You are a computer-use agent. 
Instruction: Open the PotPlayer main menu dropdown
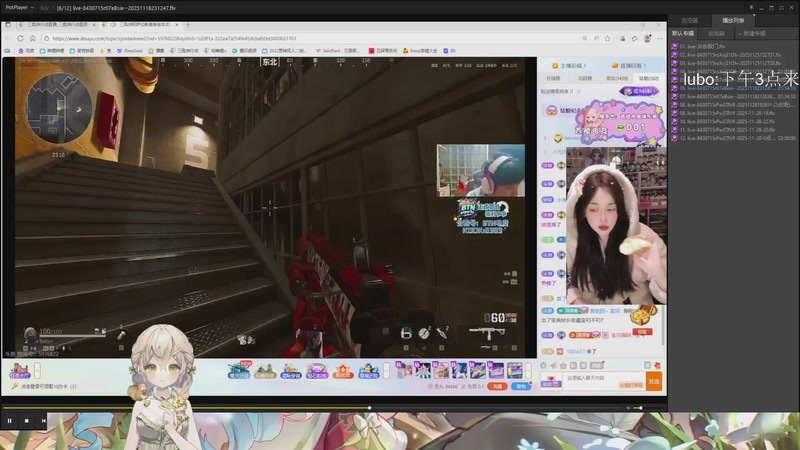(19, 8)
